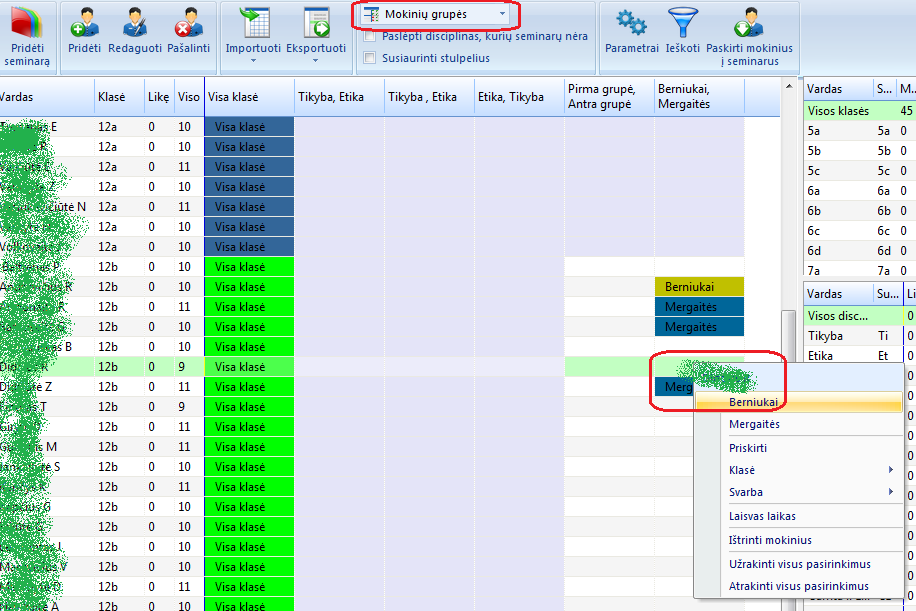916x611 pixels.
Task: Select Visos klasės row in list
Action: tap(838, 111)
